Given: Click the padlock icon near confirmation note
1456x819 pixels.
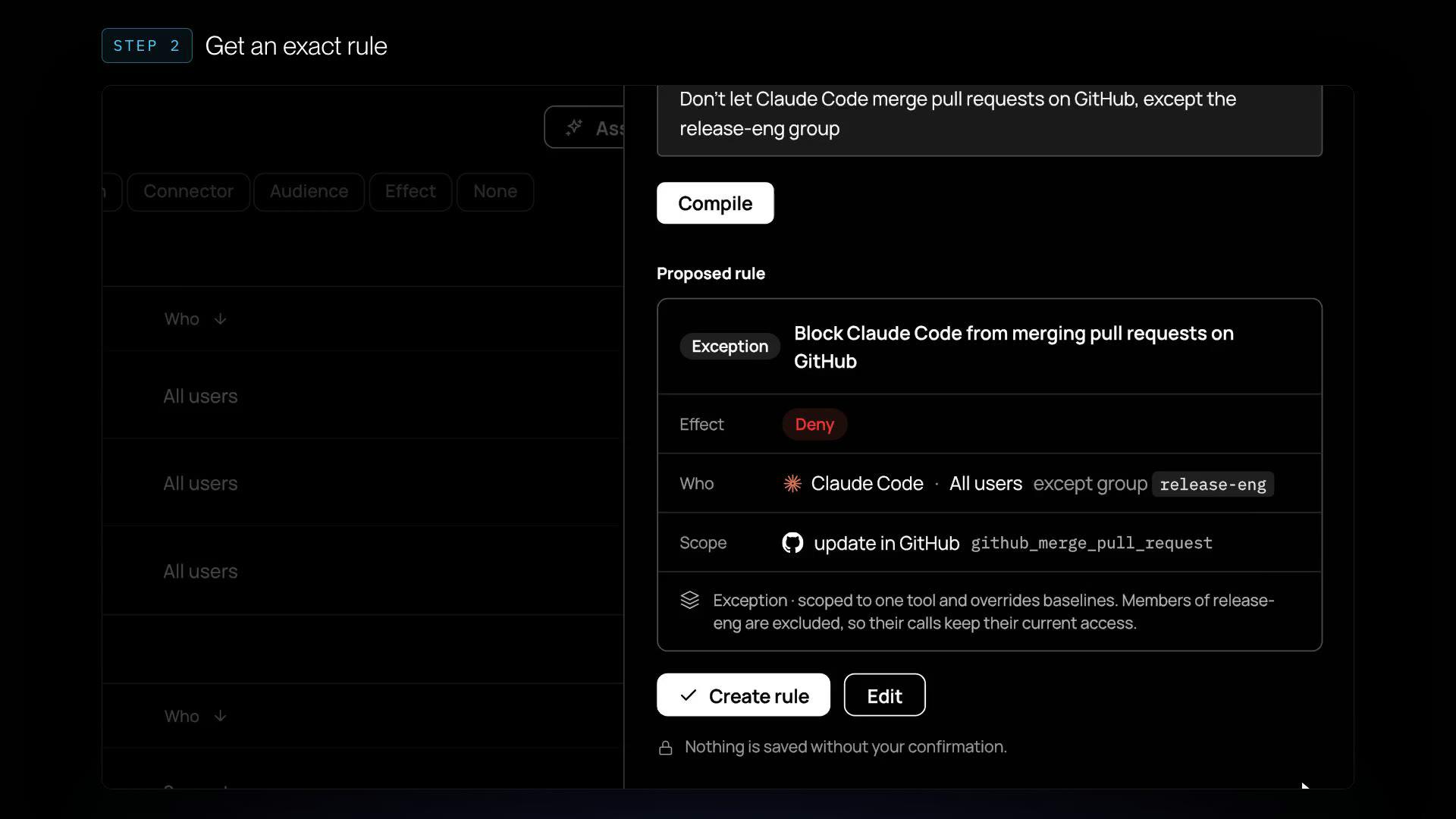Looking at the screenshot, I should click(x=666, y=748).
